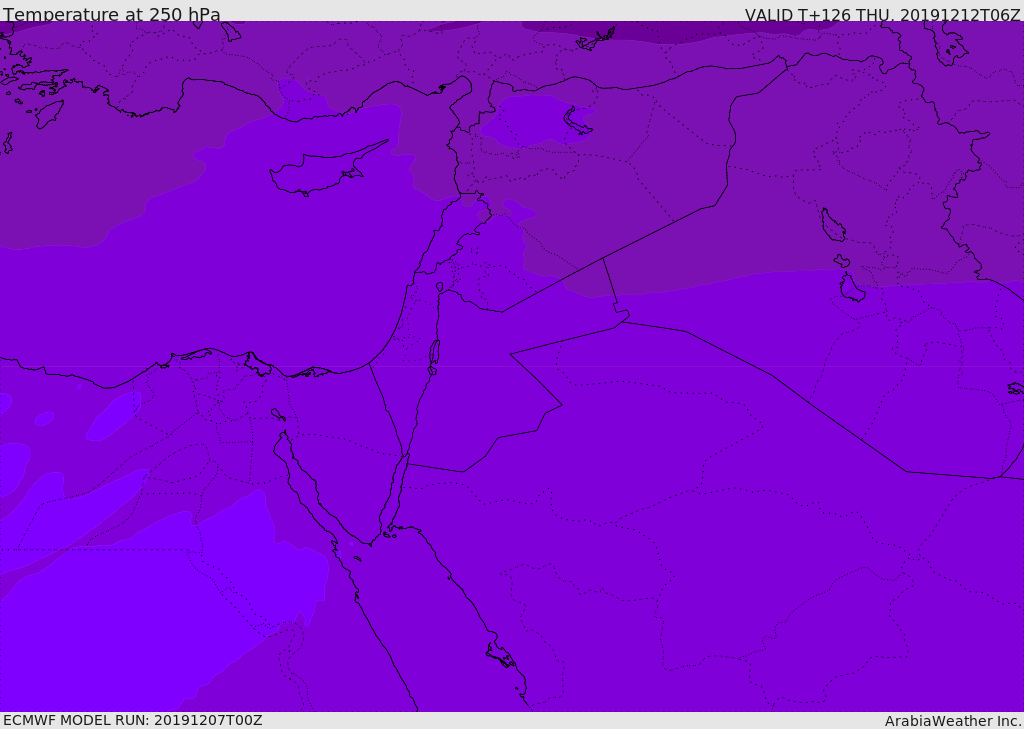Click the 'VALID T+126 THU. 20191212T06Z' label
Image resolution: width=1024 pixels, height=729 pixels.
pos(882,15)
